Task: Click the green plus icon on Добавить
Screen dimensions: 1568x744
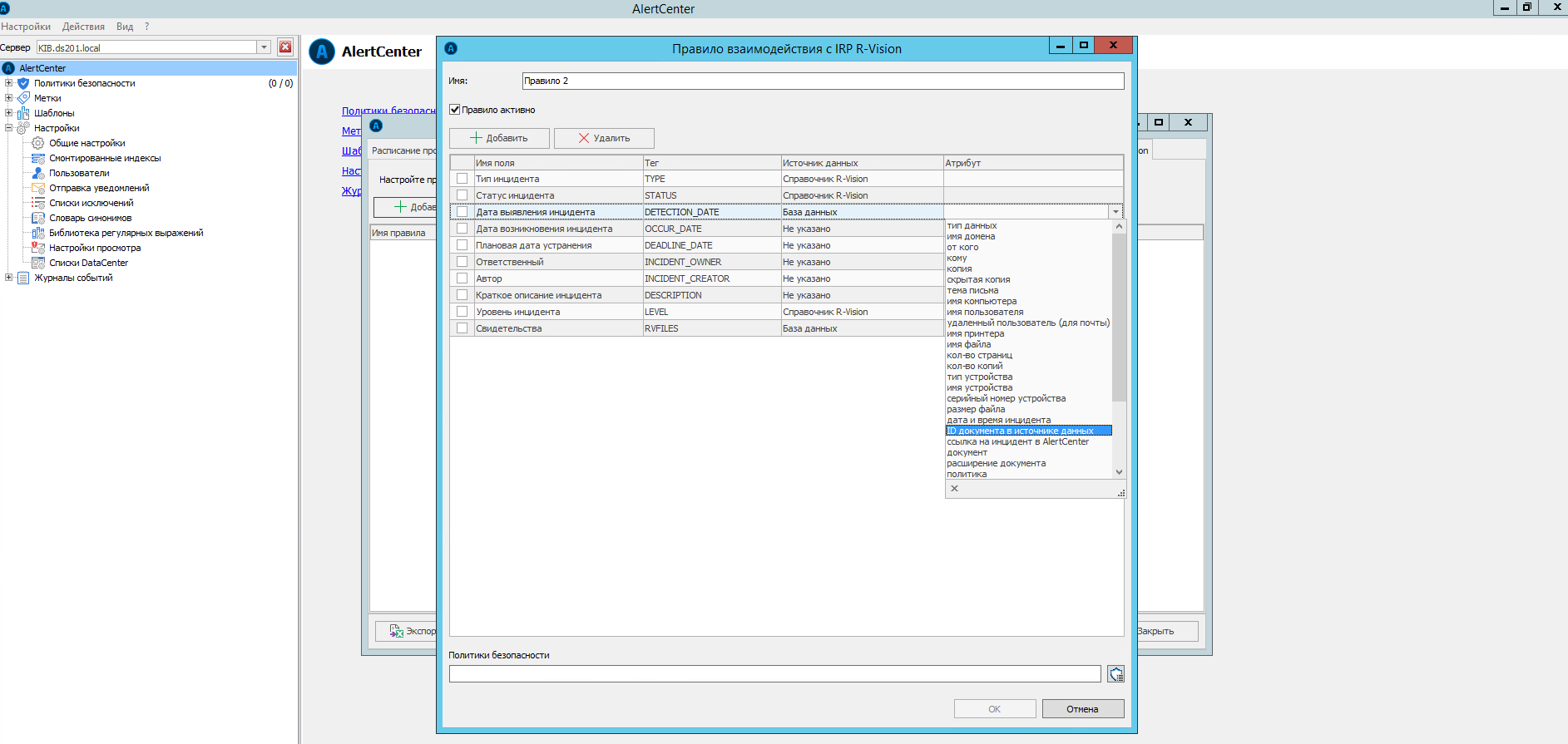Action: [x=477, y=138]
